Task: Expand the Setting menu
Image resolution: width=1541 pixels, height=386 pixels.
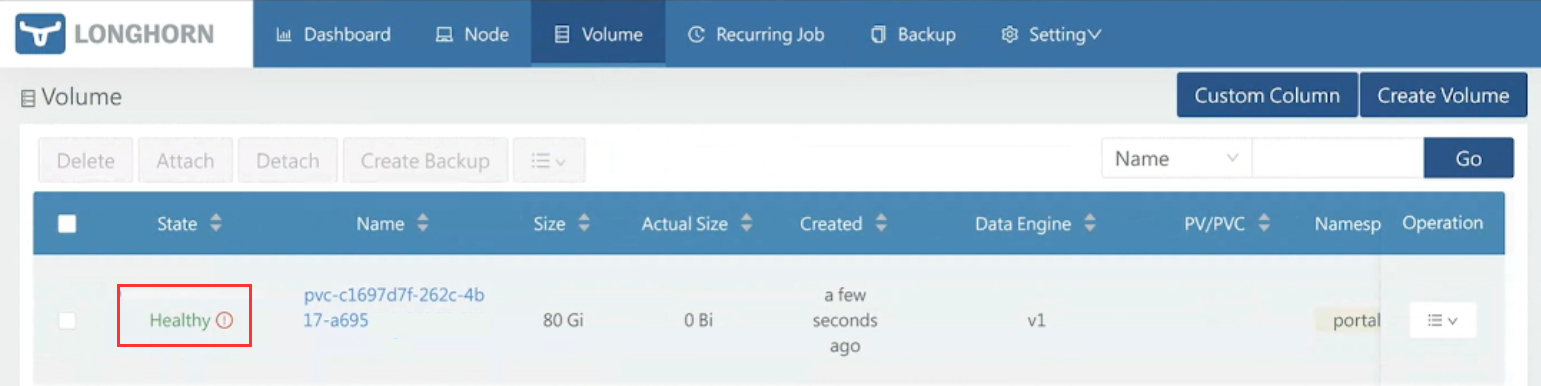Action: (1051, 34)
